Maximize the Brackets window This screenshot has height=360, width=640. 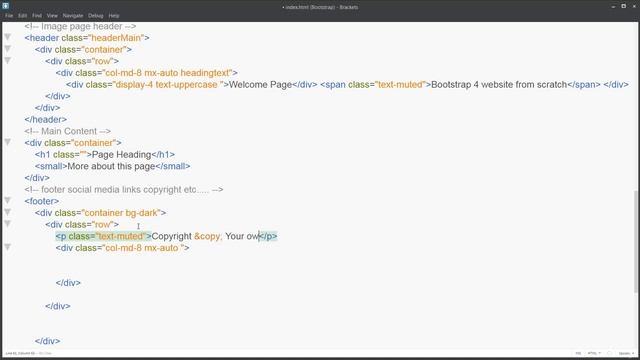pos(624,6)
